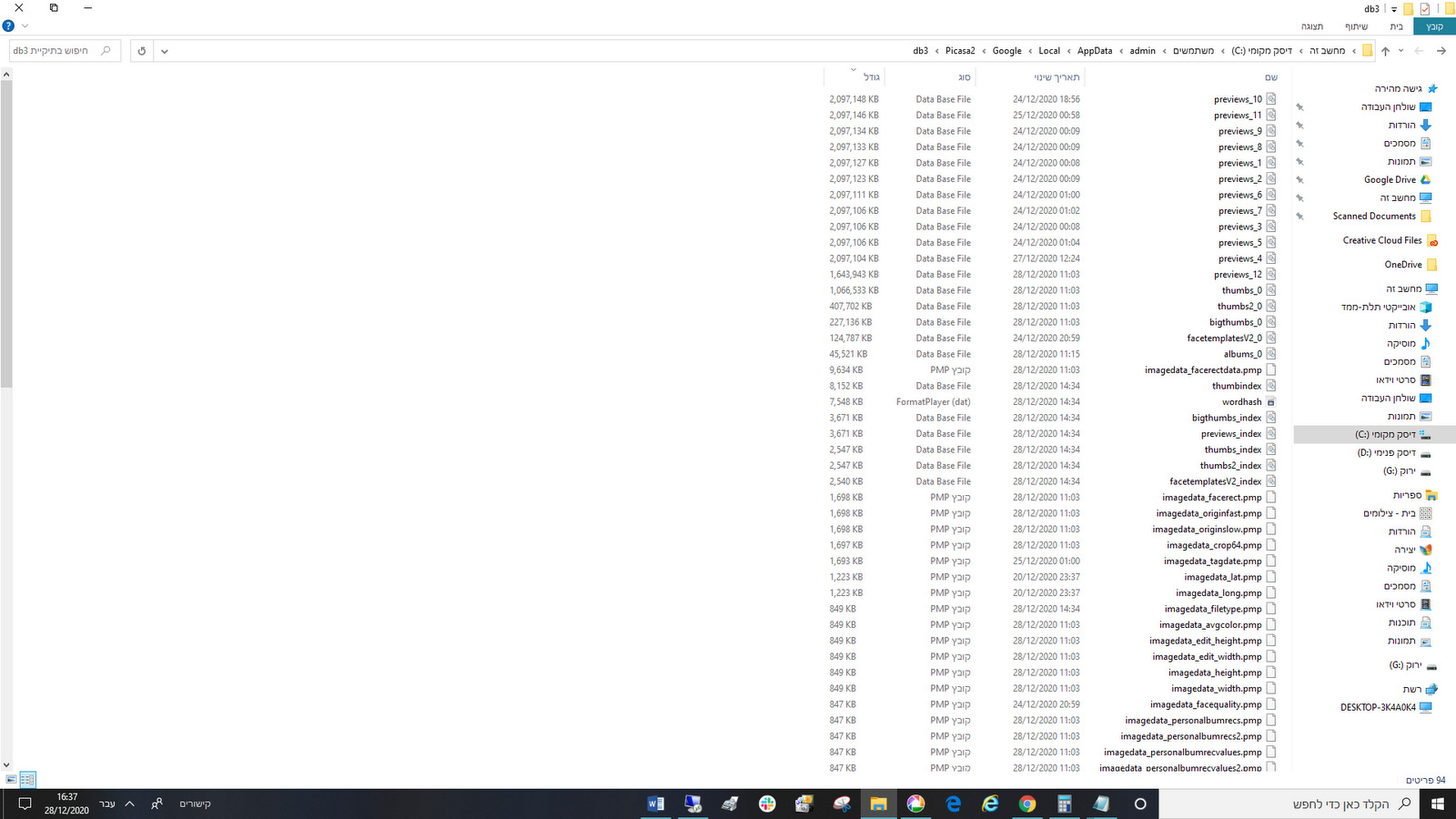Open Internet Explorer from the taskbar
The image size is (1456, 819).
990,804
